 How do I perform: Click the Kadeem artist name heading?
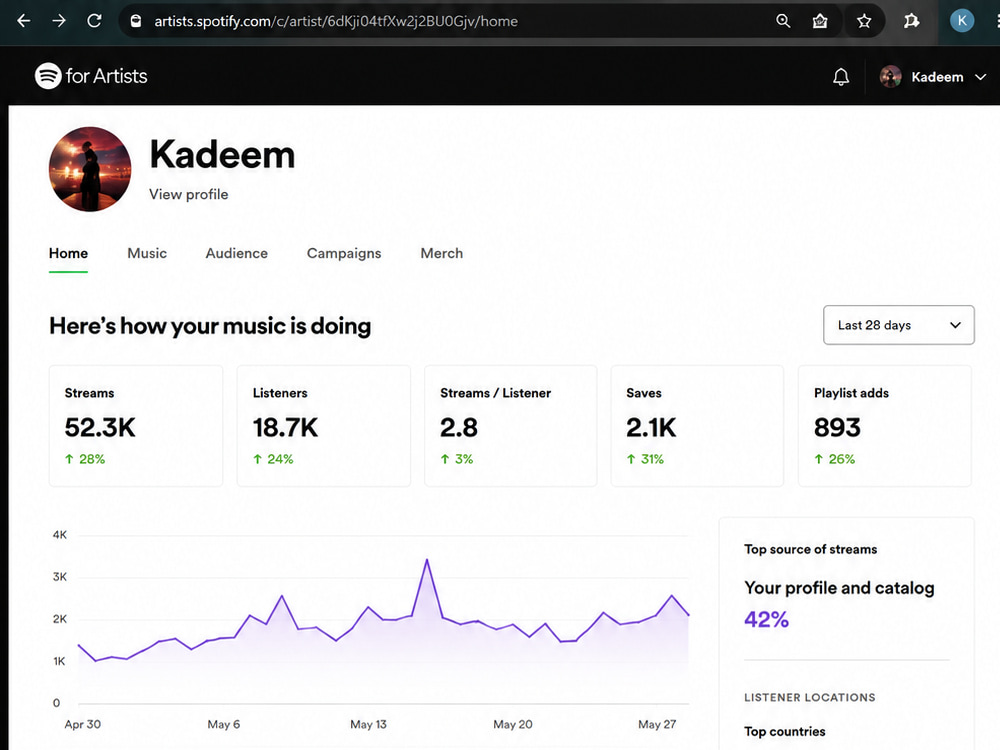pos(222,155)
